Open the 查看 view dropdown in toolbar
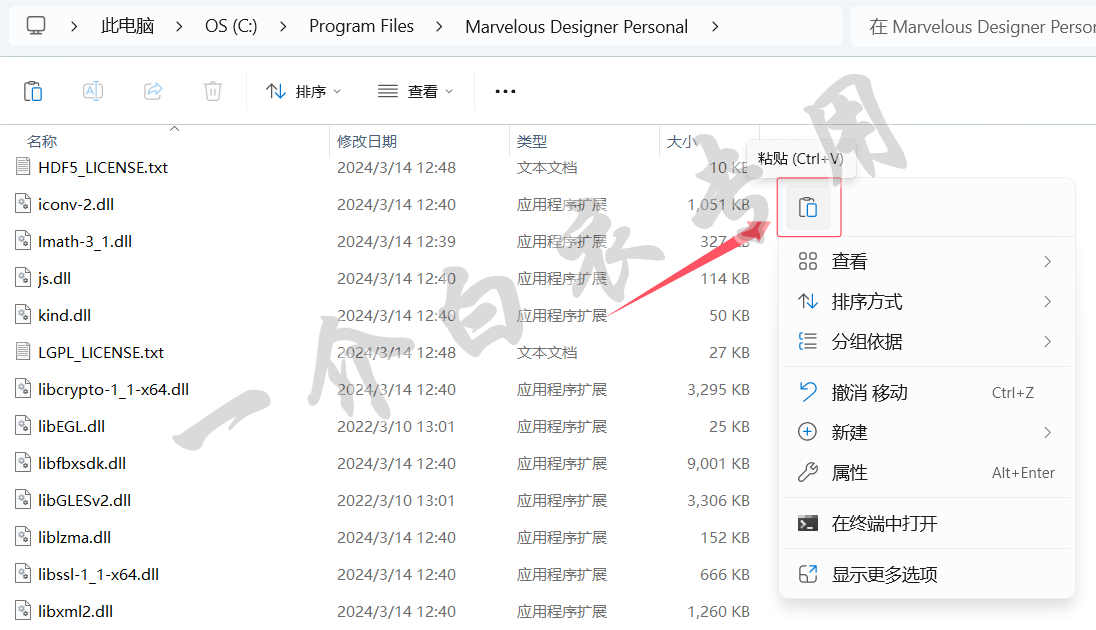 coord(416,91)
